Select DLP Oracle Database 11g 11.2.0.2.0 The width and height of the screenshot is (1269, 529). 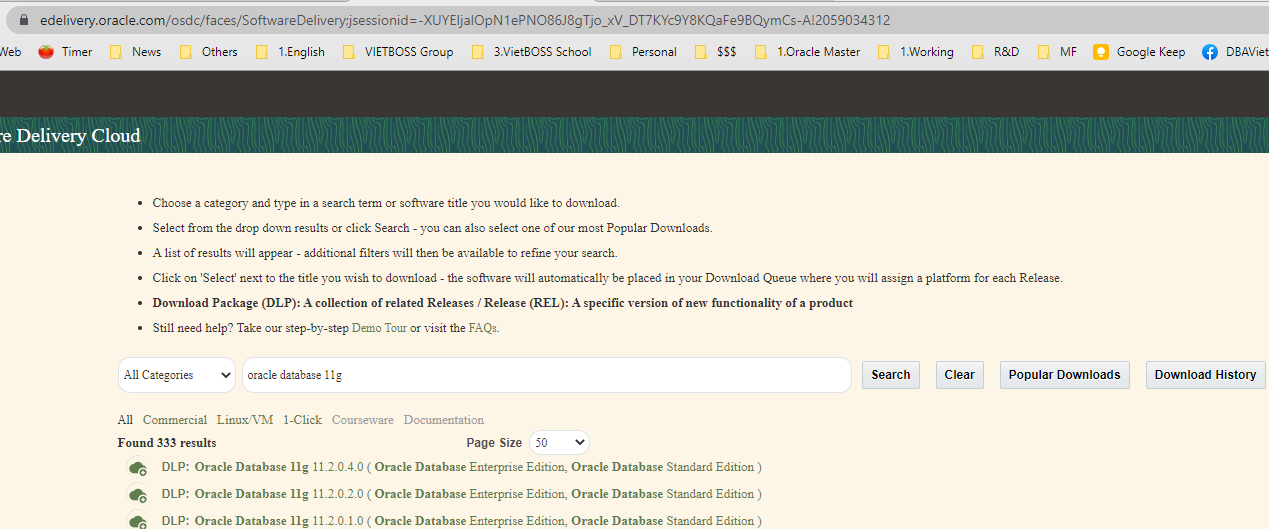point(461,494)
